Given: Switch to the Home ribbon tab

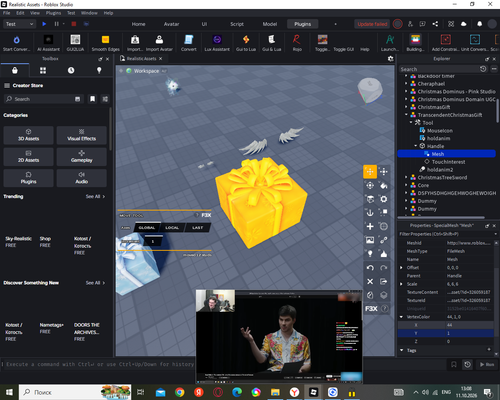Looking at the screenshot, I should pyautogui.click(x=138, y=24).
